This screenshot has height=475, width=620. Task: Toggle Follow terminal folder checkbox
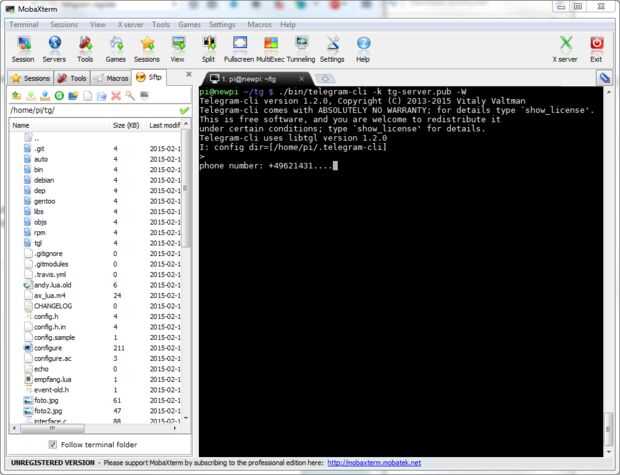click(53, 445)
